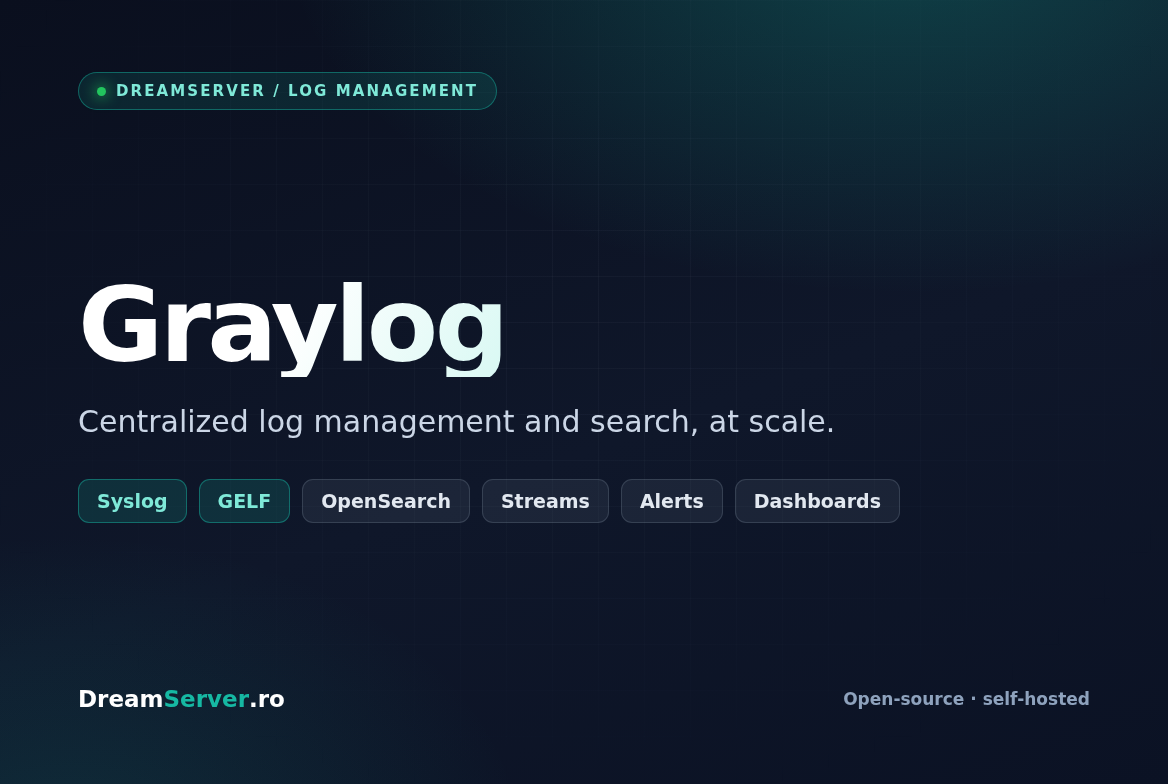Open the DreamServer.ro brand link
The height and width of the screenshot is (784, 1168).
tap(181, 699)
